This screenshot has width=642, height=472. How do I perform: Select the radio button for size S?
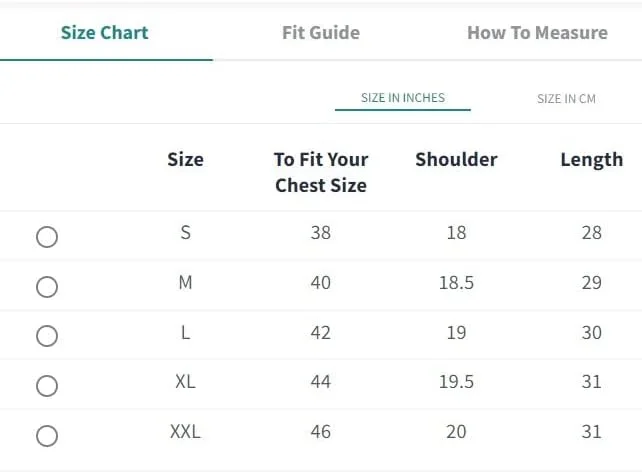coord(47,237)
